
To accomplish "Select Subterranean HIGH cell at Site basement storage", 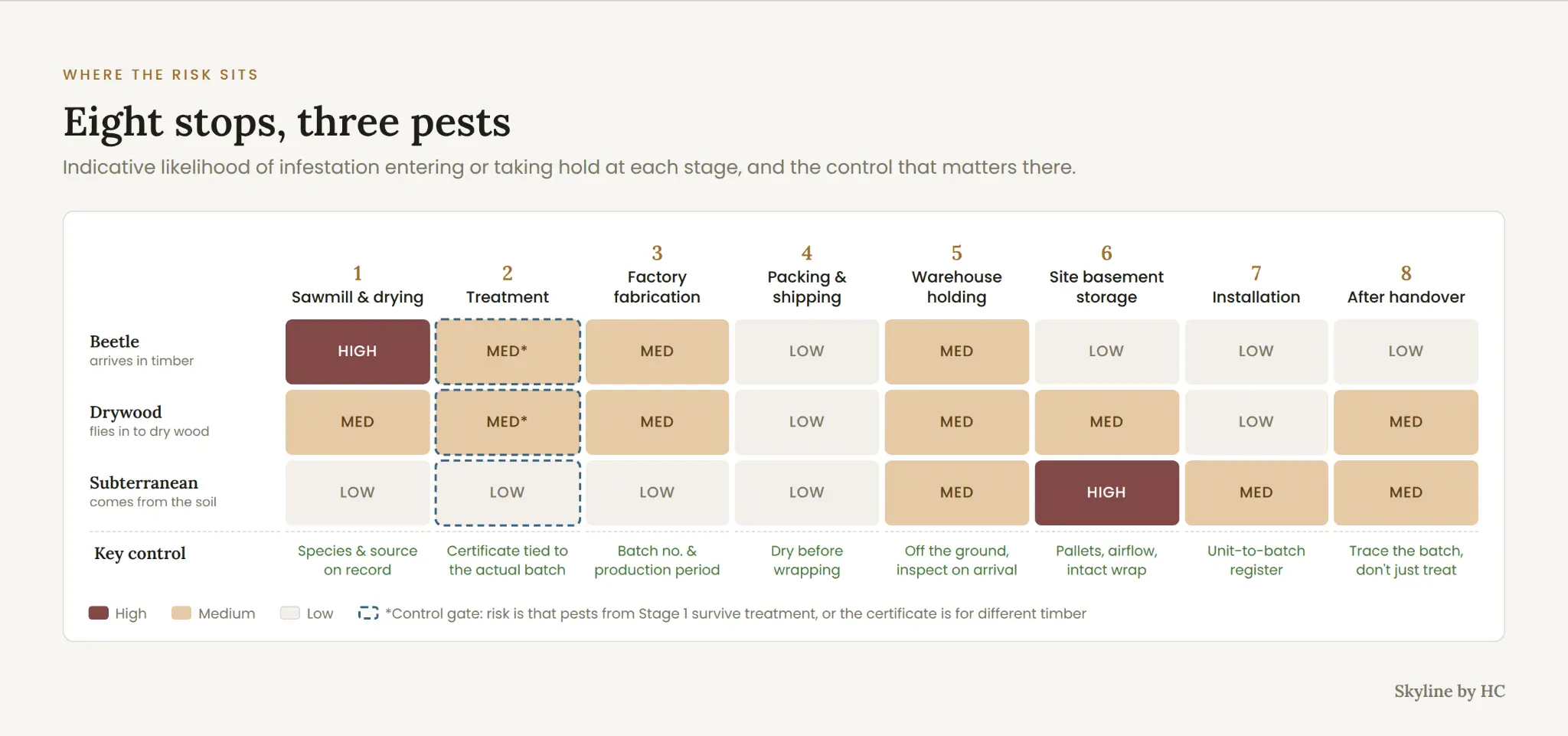I will 1106,492.
